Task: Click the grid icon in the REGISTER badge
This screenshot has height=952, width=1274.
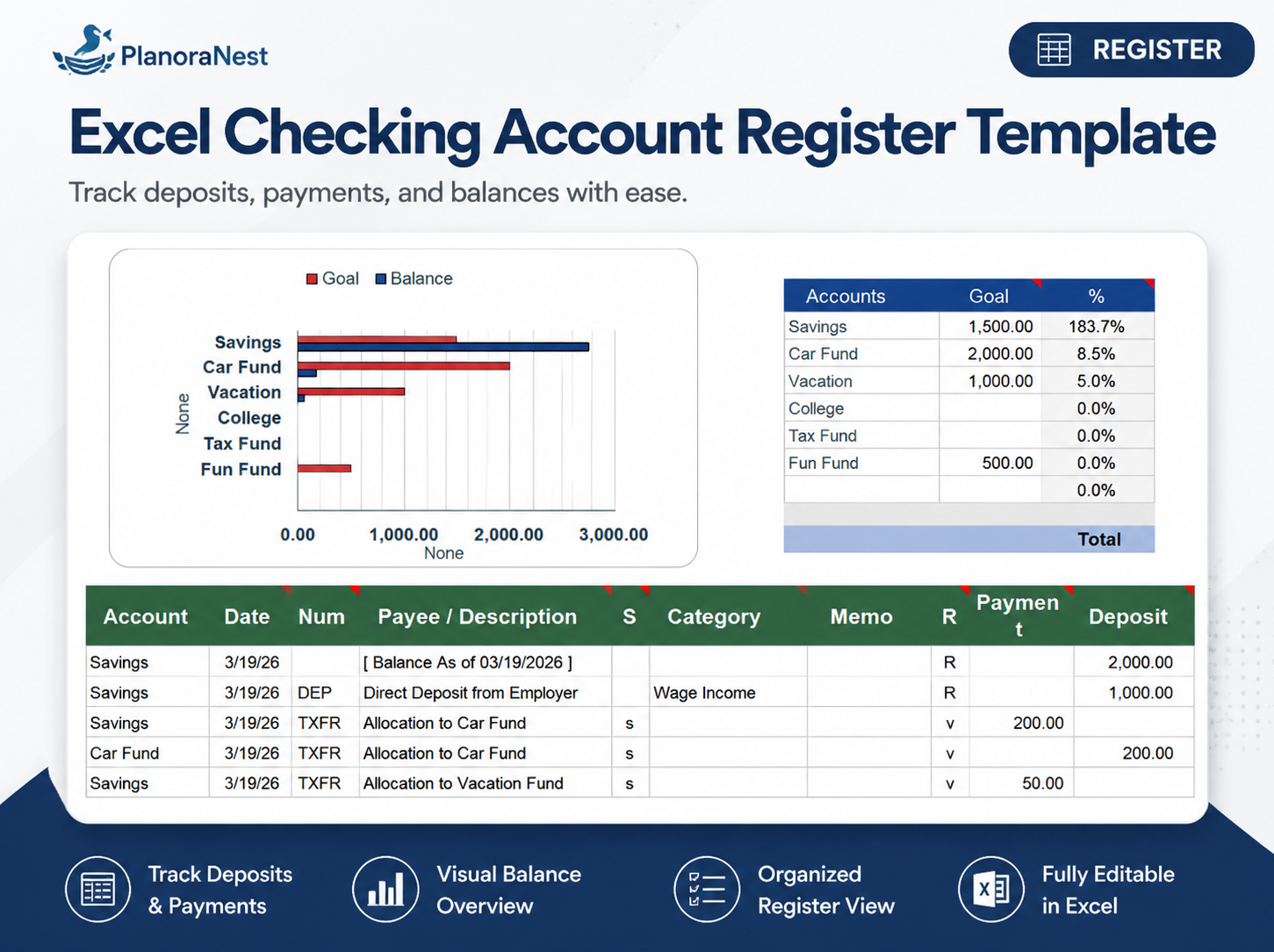Action: coord(1054,50)
